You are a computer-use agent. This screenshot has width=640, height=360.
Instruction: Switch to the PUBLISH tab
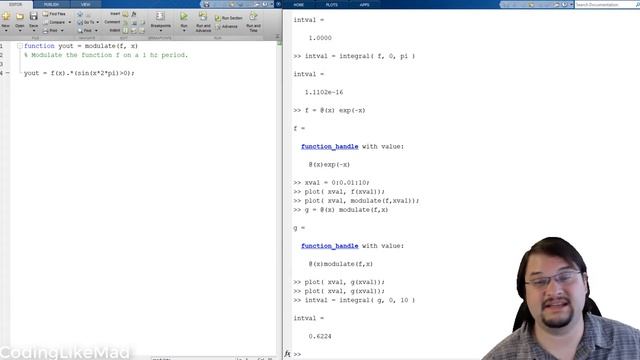click(51, 4)
